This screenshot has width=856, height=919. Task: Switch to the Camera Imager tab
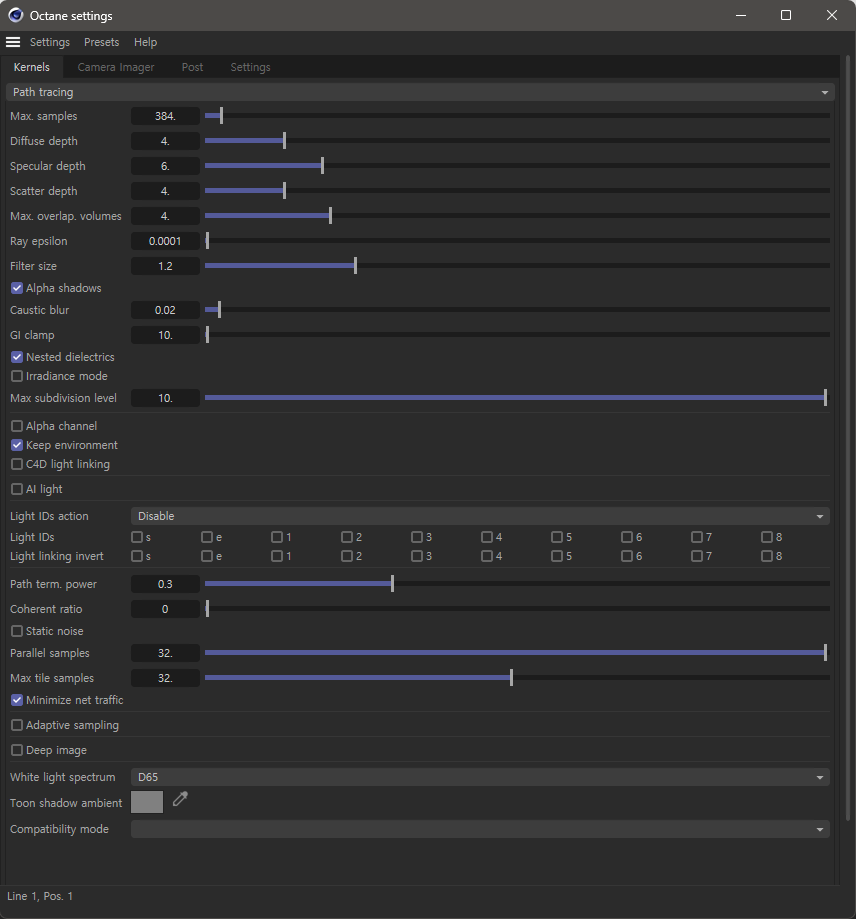[116, 67]
